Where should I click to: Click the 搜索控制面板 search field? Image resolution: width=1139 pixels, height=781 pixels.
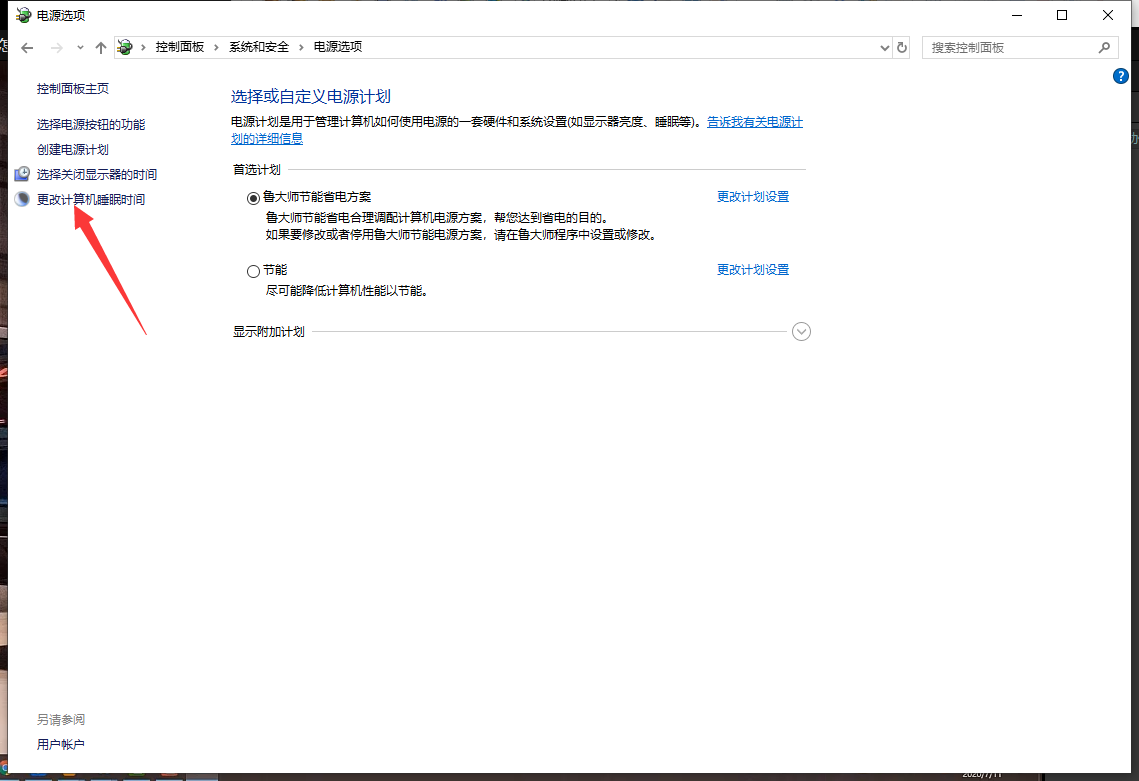point(1008,47)
